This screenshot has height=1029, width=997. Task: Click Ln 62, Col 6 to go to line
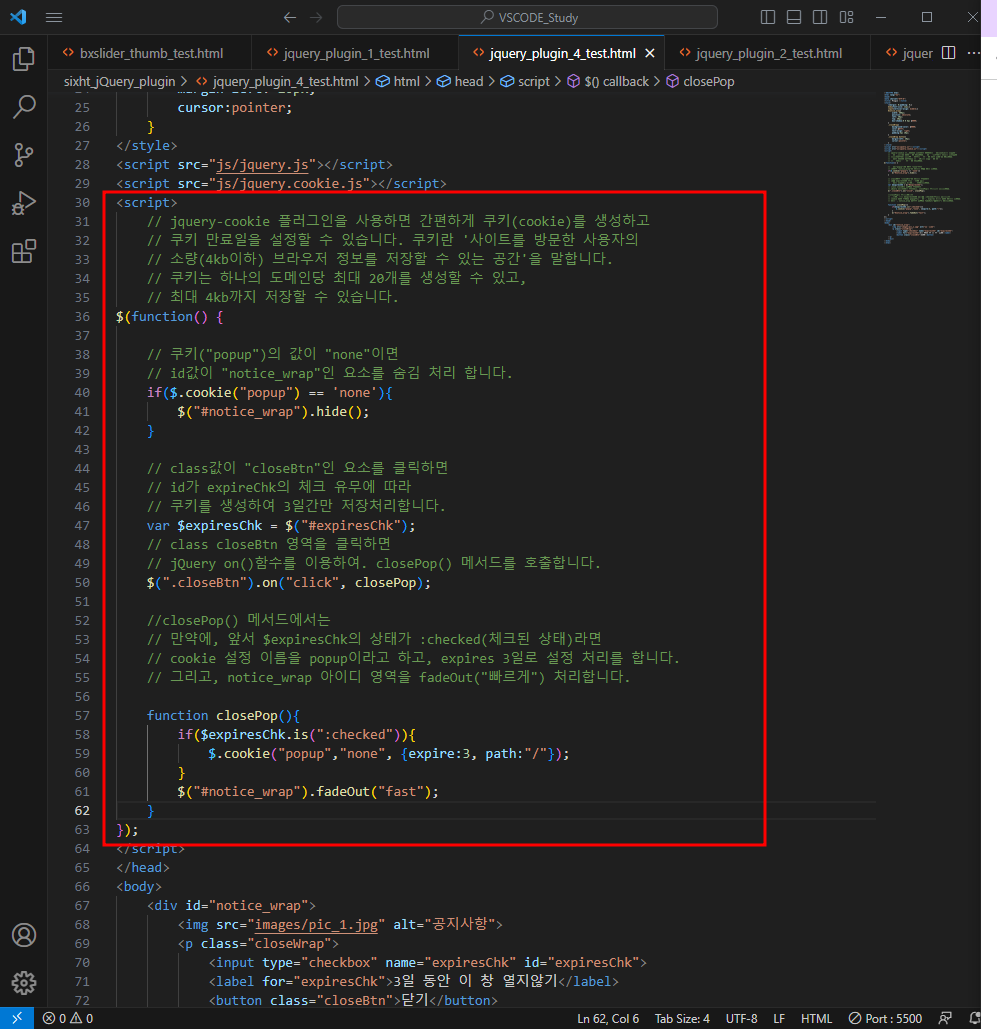point(608,1018)
